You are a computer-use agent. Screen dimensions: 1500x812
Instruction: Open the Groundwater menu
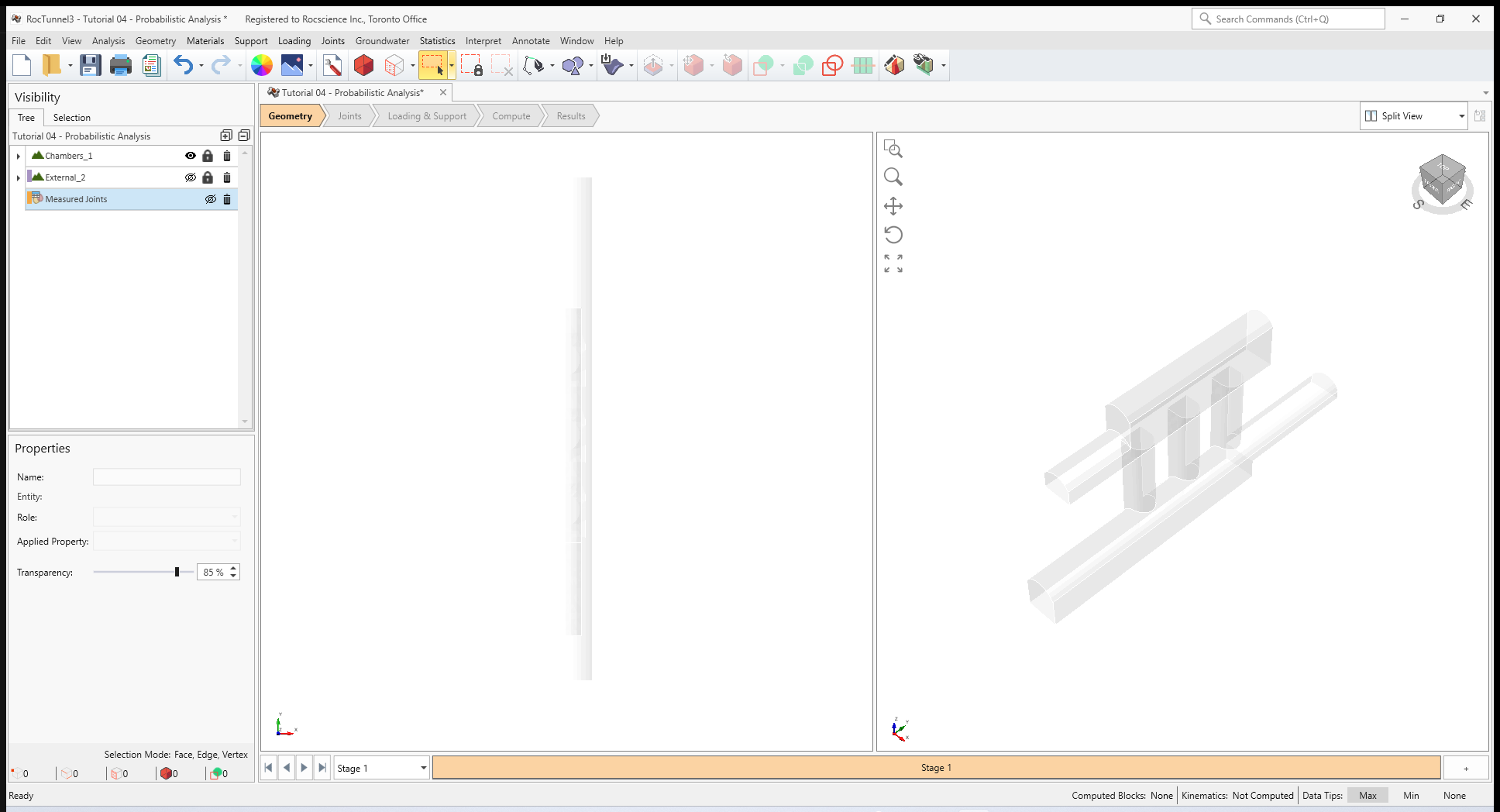(382, 41)
